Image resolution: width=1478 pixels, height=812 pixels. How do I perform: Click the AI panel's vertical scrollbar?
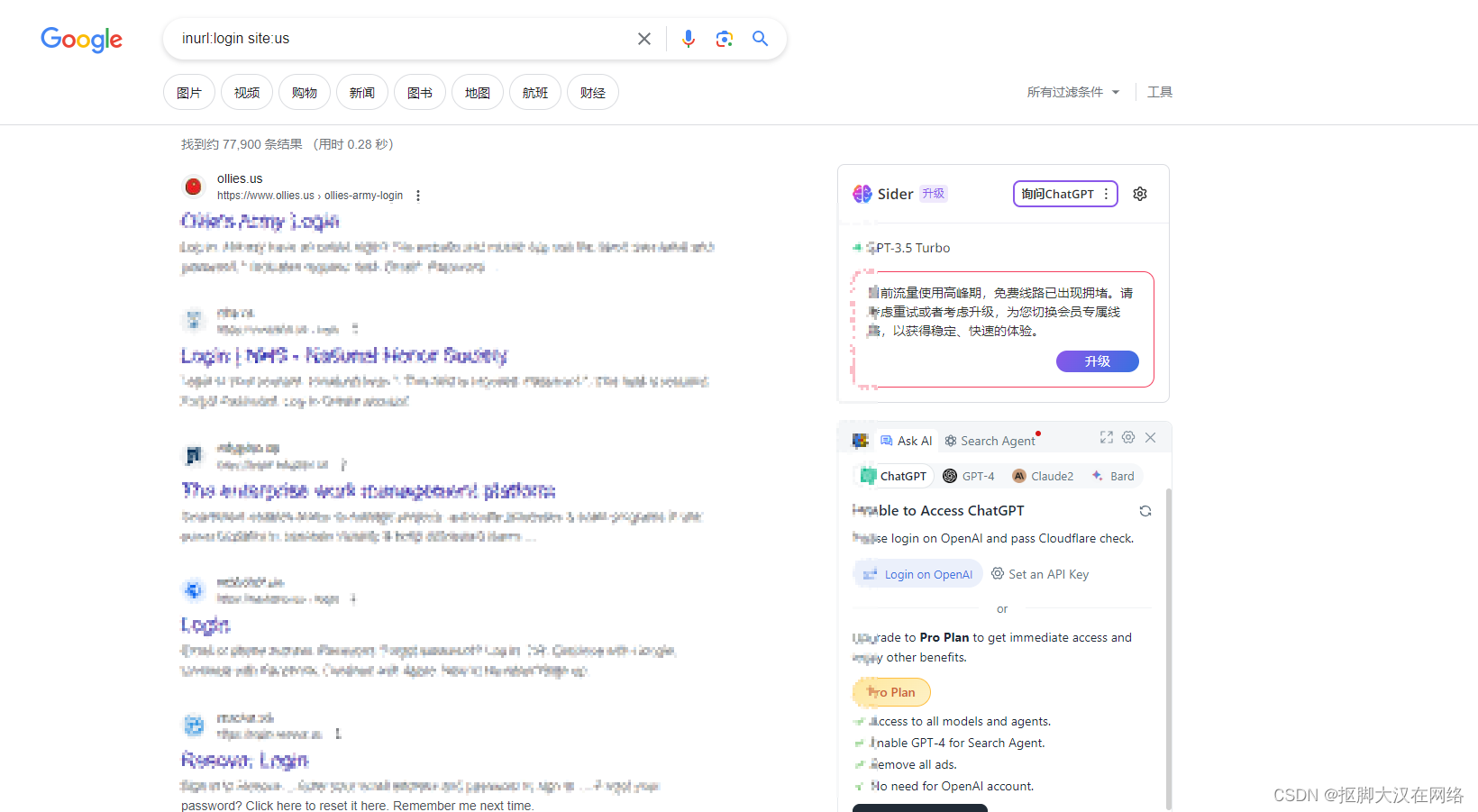coord(1169,649)
